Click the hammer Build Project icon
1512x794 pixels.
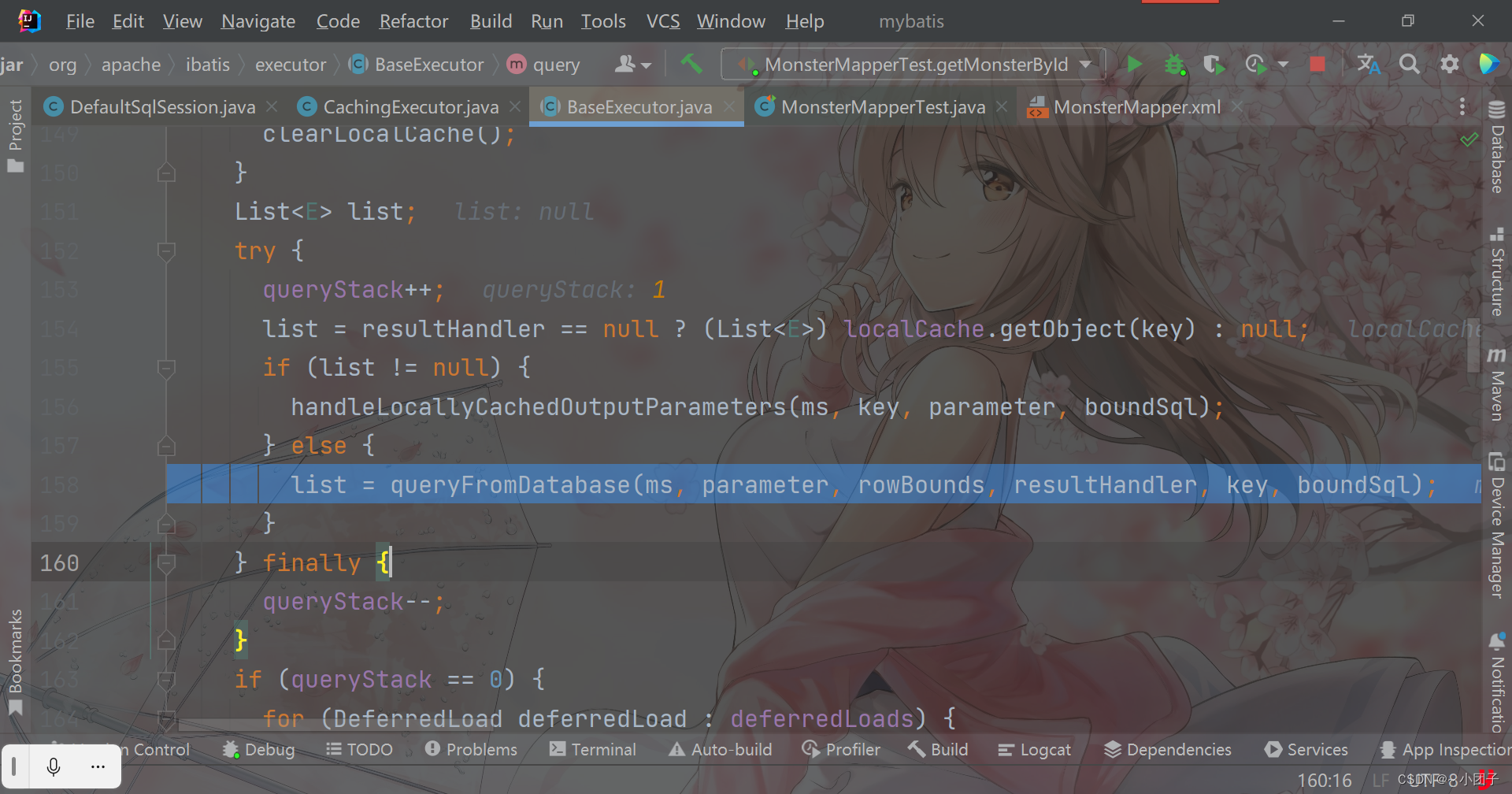tap(691, 64)
